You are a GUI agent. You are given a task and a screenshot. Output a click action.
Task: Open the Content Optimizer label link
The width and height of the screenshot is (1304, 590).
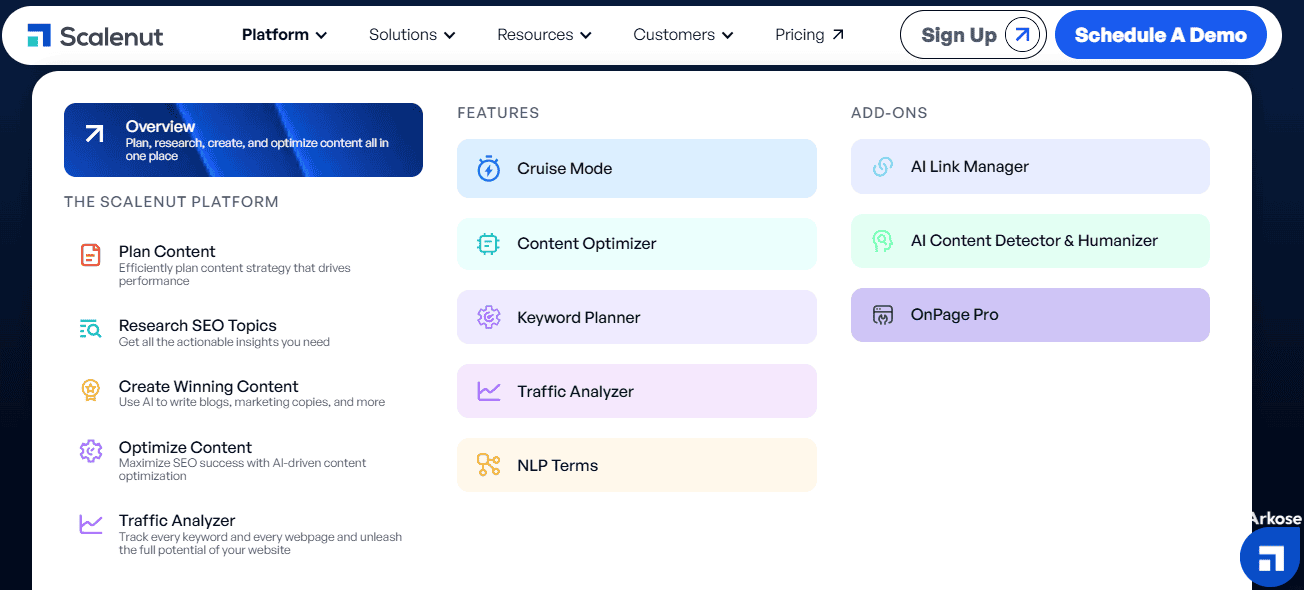[x=587, y=243]
